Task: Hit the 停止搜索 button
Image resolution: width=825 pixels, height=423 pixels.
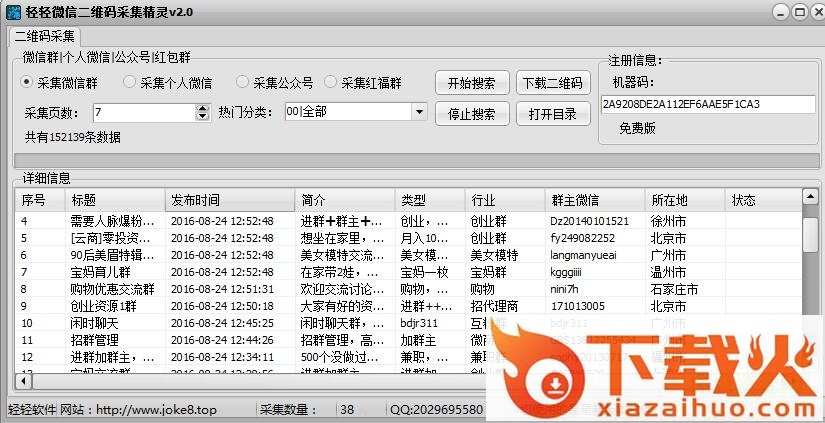Action: [x=472, y=114]
